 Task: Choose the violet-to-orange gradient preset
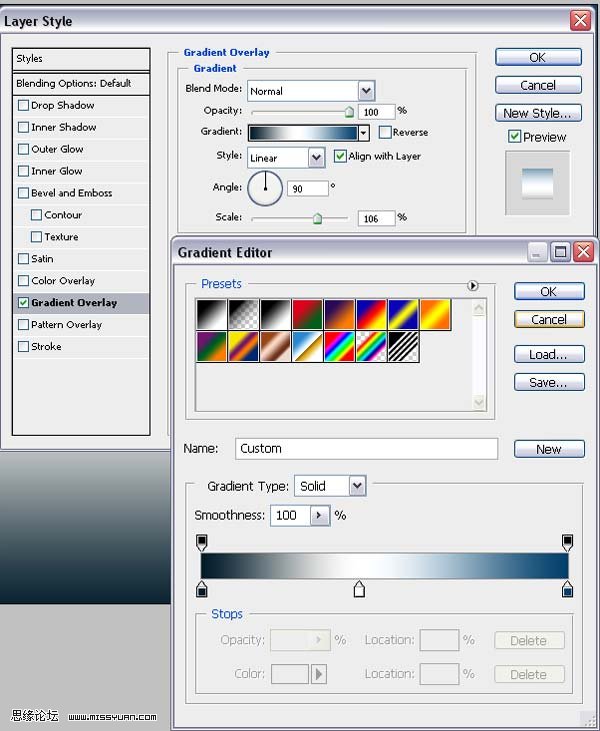(x=339, y=315)
